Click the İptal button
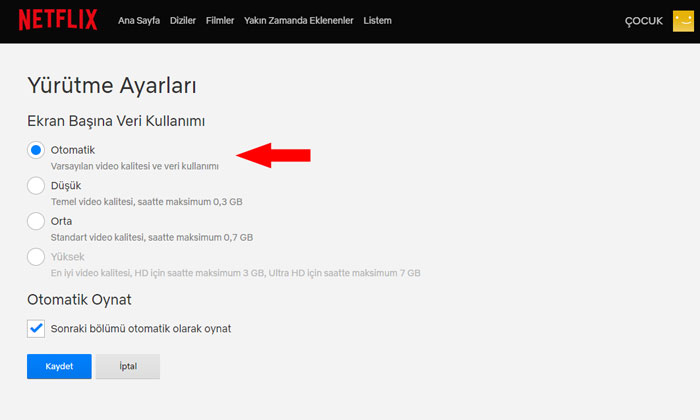Screen dimensions: 700x420 128,366
